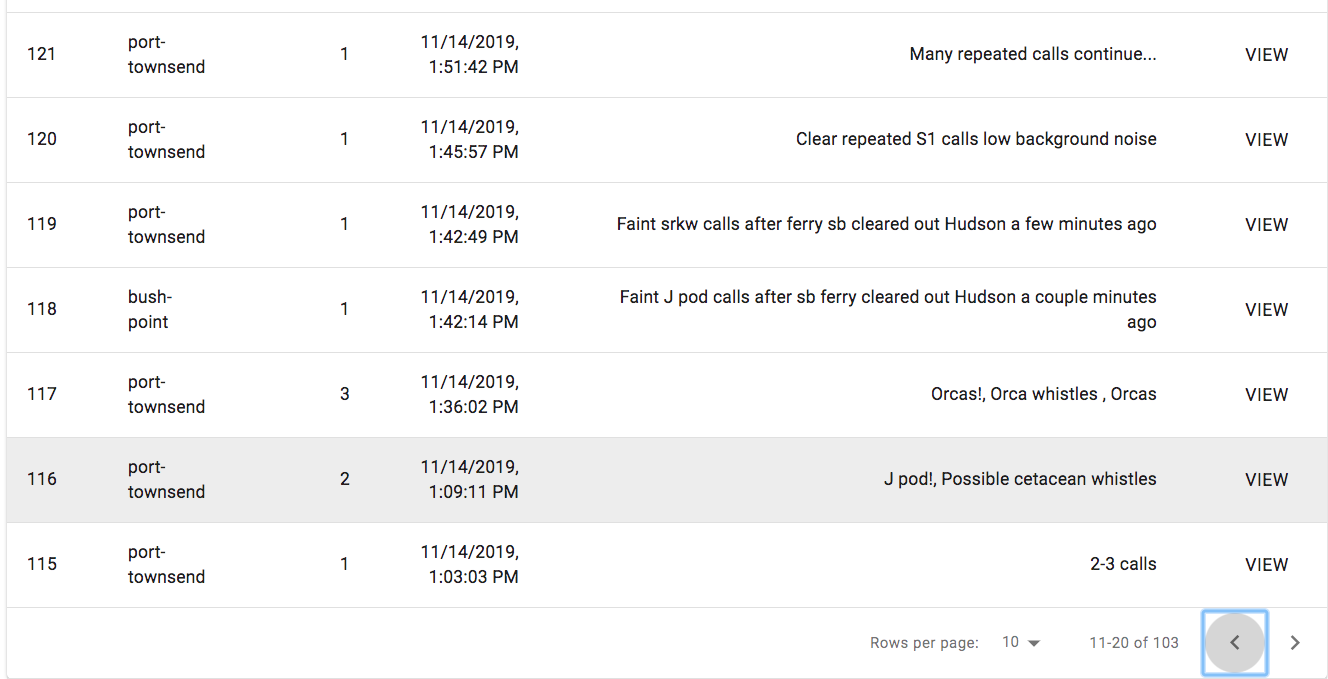View J pod detection 116
This screenshot has width=1328, height=679.
coord(1266,480)
